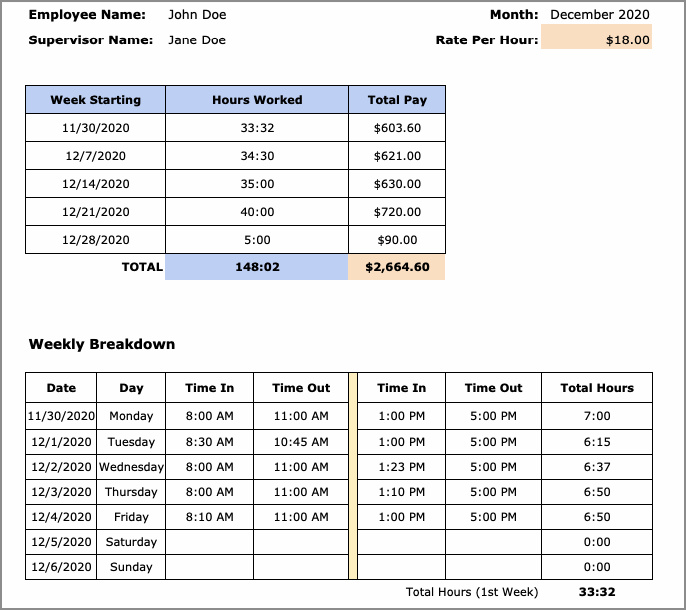
Task: Select the Friday day cell
Action: [131, 517]
